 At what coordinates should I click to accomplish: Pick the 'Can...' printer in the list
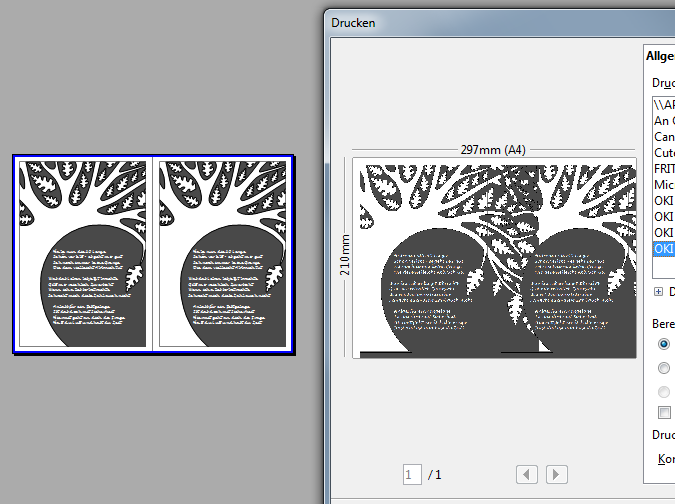tap(663, 136)
